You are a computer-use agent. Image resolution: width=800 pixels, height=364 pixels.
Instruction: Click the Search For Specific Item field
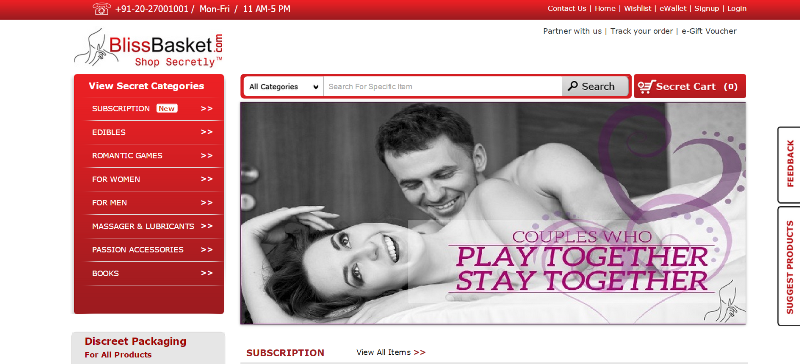point(443,87)
